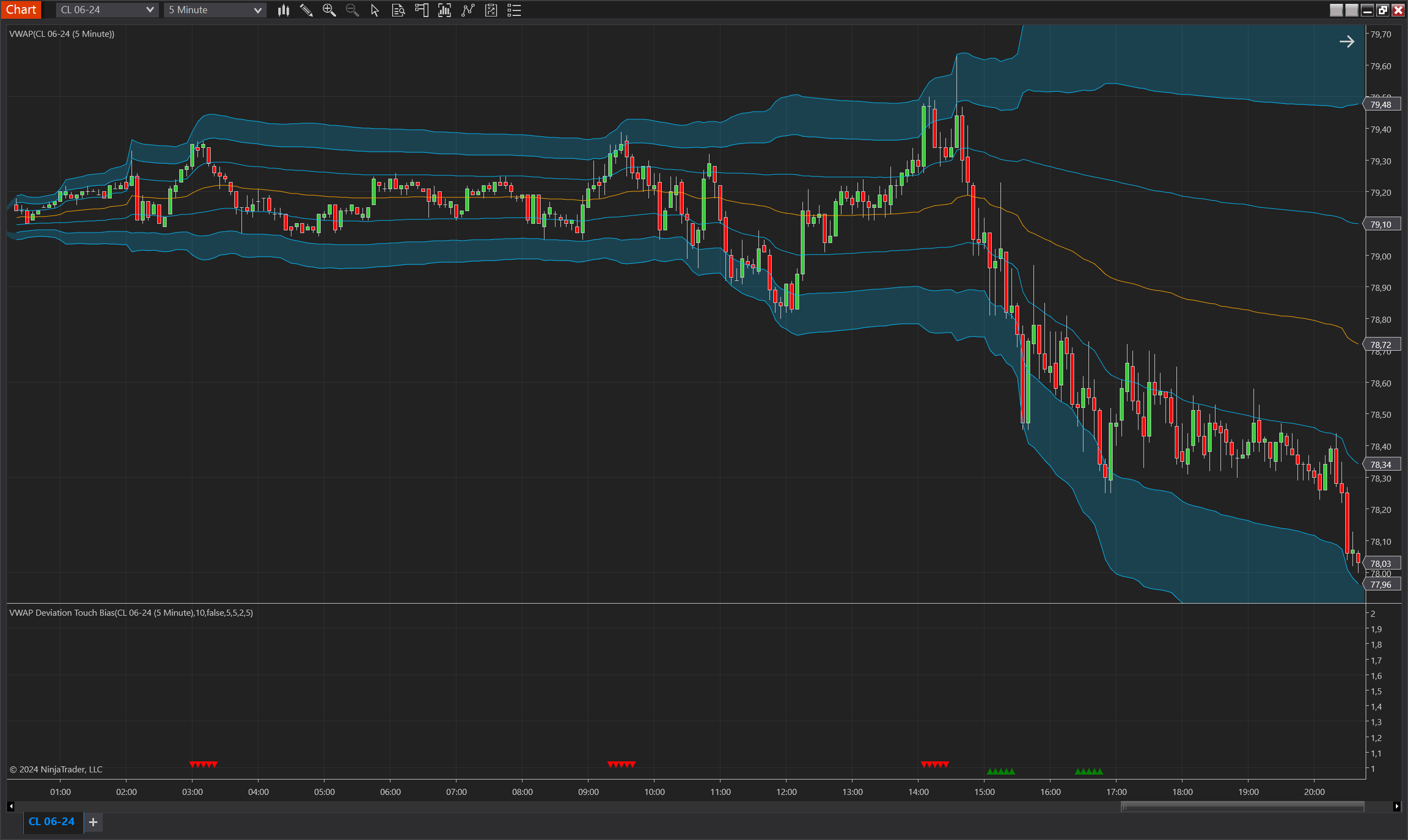Click the Zoom Out magnifier icon
The image size is (1408, 840).
pos(352,10)
